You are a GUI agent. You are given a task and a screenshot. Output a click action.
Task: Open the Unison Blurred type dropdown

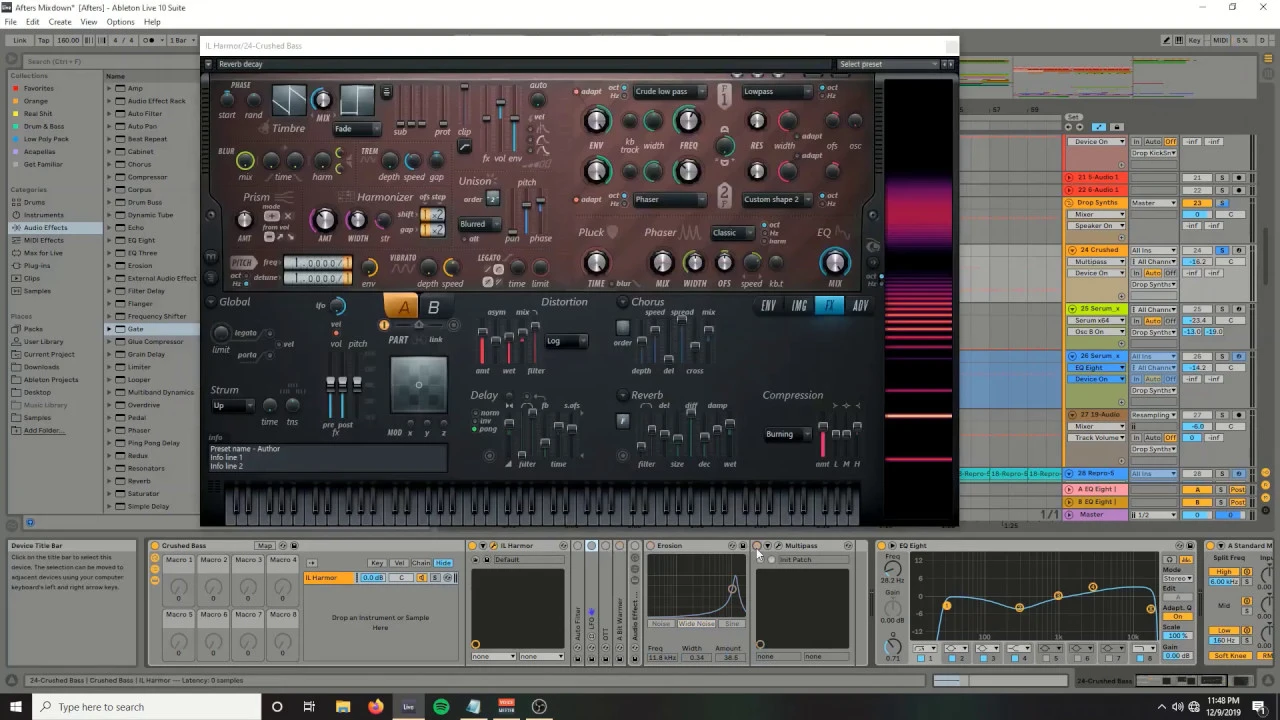pos(479,224)
